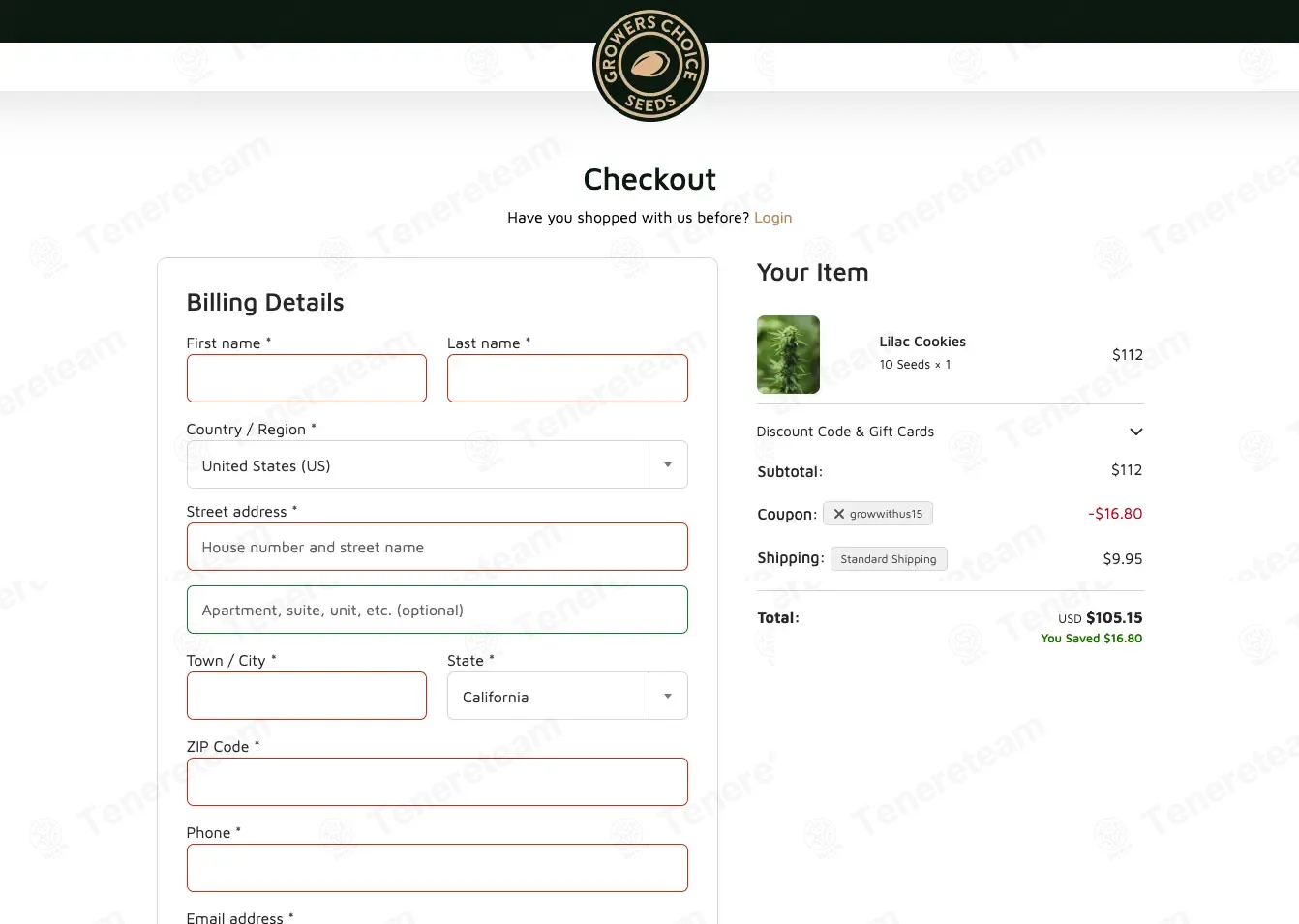Screen dimensions: 1299x924
Task: Focus the Phone field
Action: pos(437,868)
